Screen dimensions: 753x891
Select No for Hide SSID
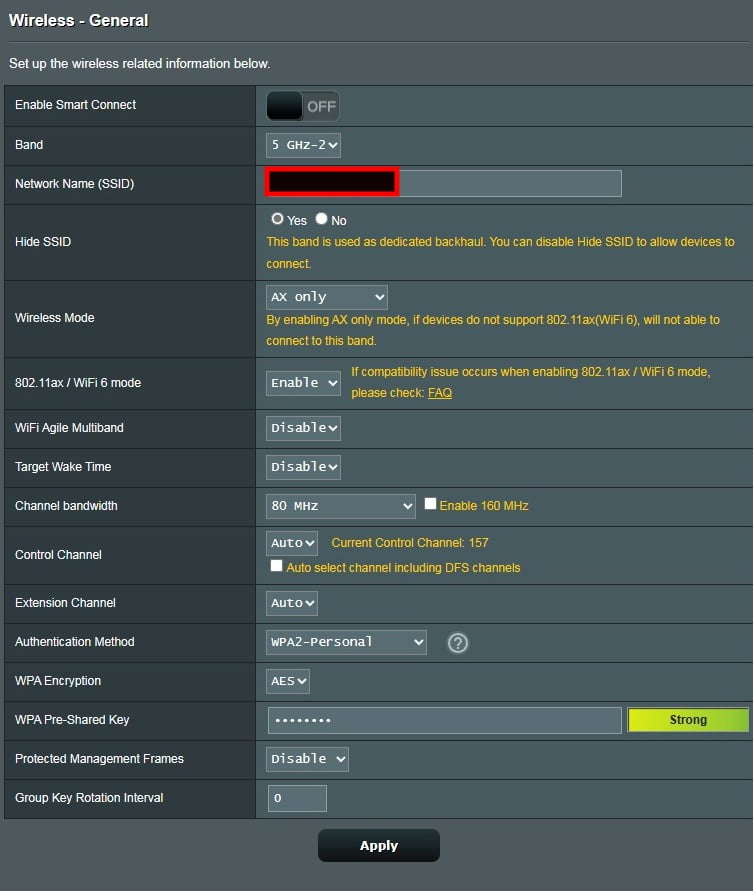[322, 219]
